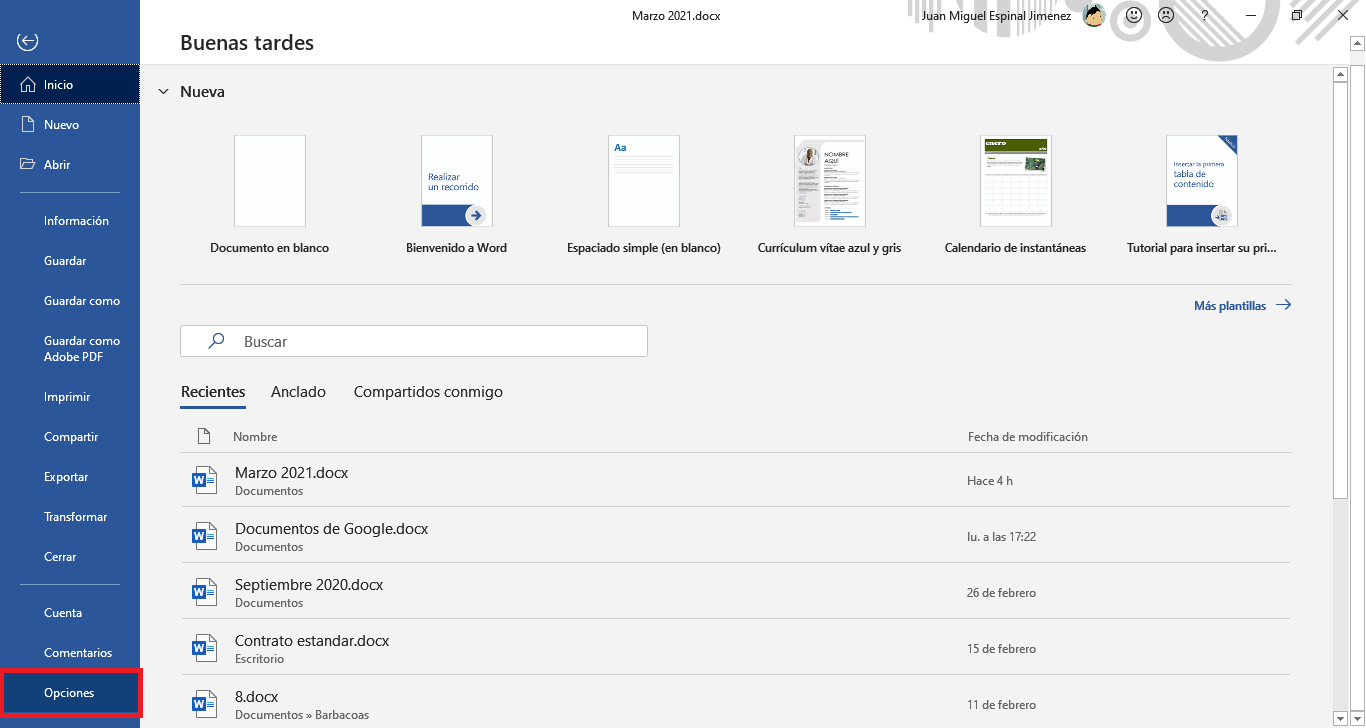
Task: Collapse the Nueva section chevron
Action: (164, 91)
